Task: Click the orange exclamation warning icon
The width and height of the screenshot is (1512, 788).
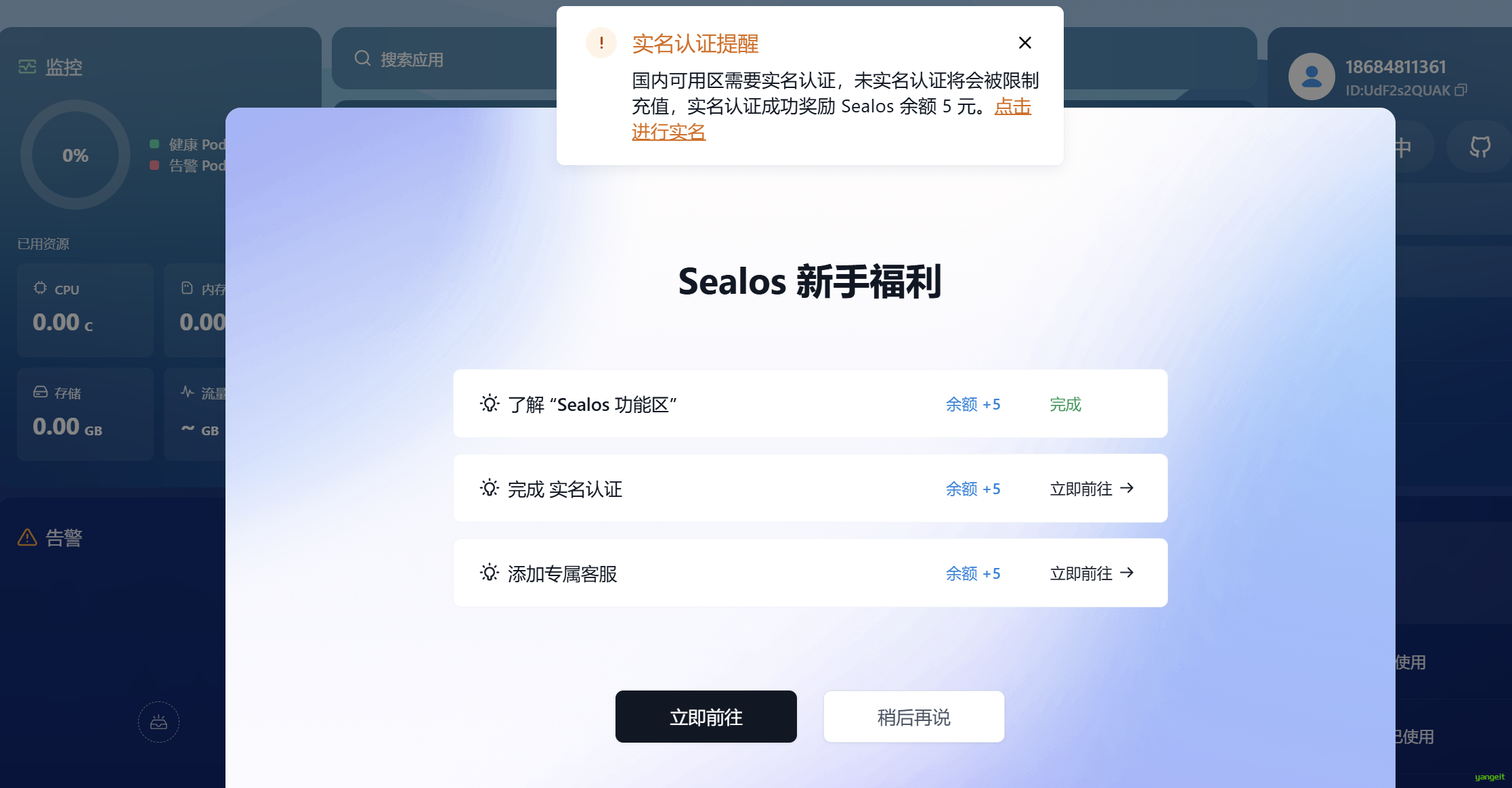Action: [601, 43]
